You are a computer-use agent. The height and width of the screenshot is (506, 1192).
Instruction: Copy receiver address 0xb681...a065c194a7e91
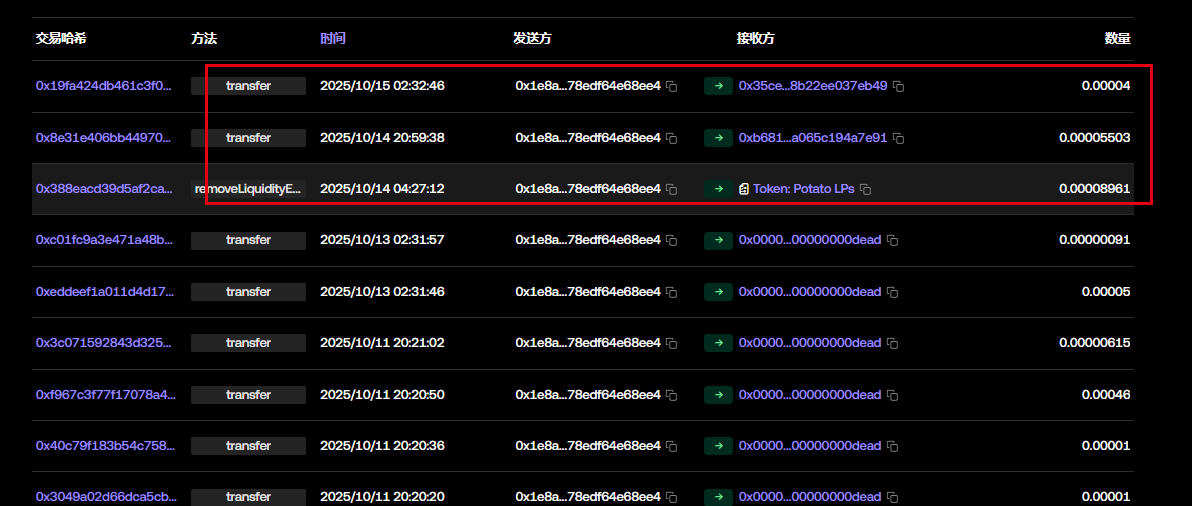[x=899, y=138]
